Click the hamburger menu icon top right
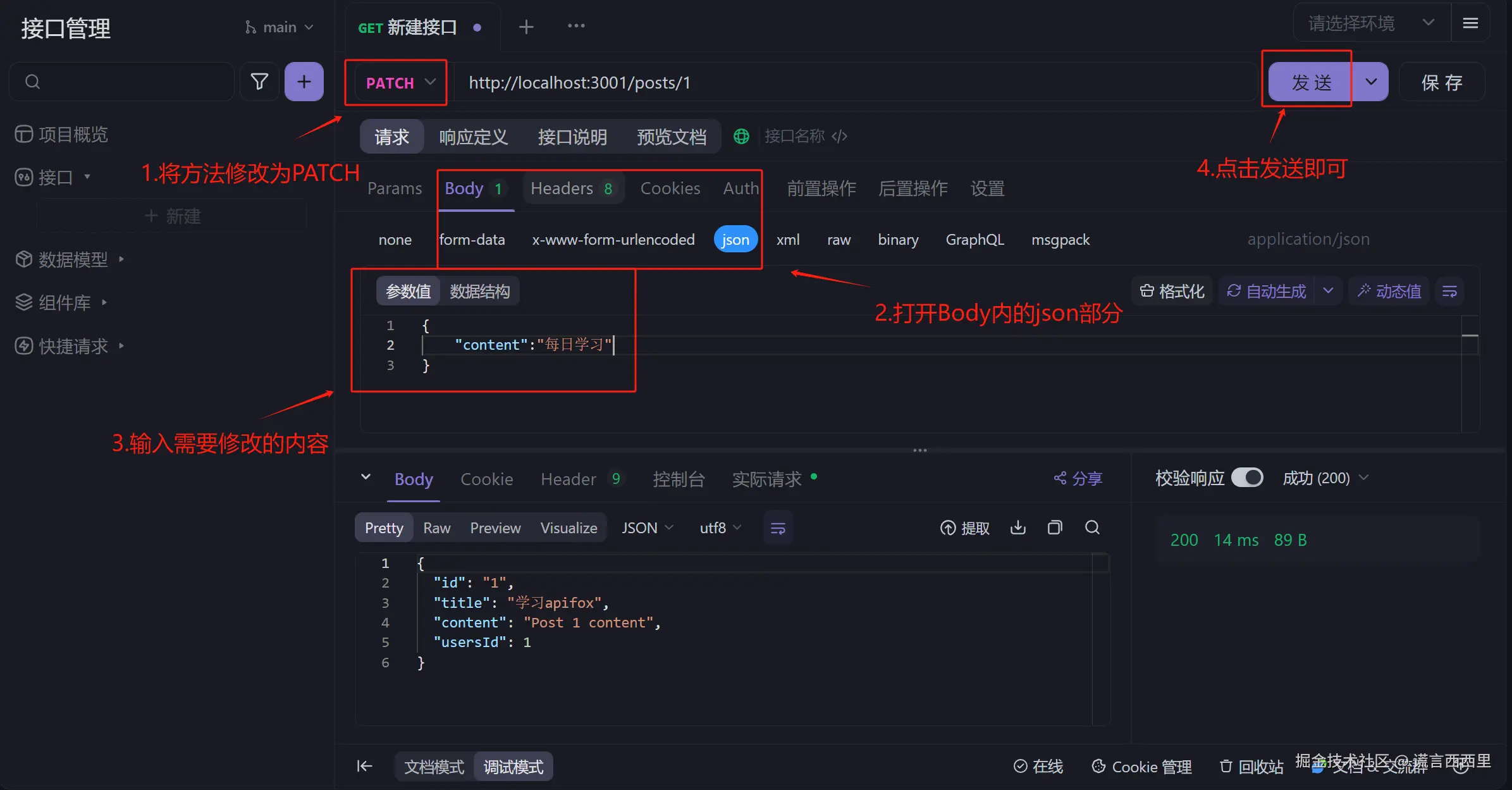Image resolution: width=1512 pixels, height=790 pixels. pos(1470,23)
